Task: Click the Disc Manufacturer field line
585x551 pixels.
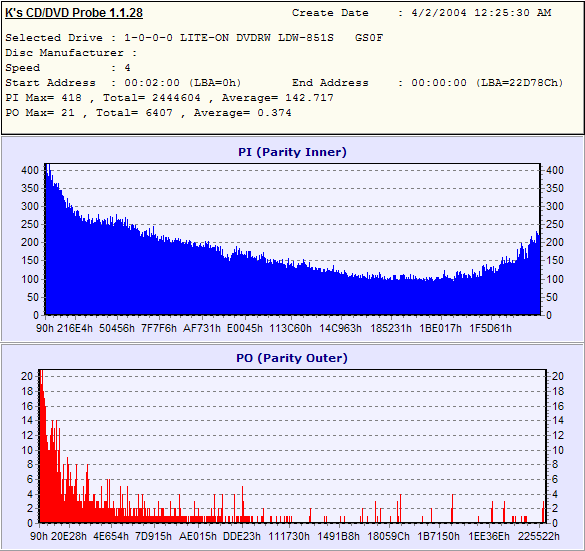Action: [x=71, y=53]
